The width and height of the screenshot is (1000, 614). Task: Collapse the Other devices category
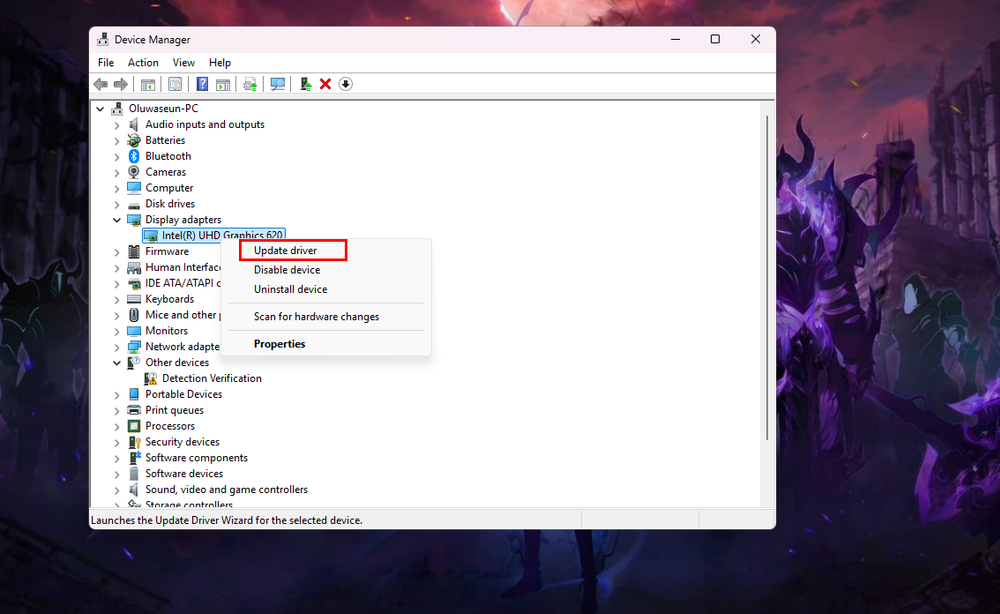(117, 363)
